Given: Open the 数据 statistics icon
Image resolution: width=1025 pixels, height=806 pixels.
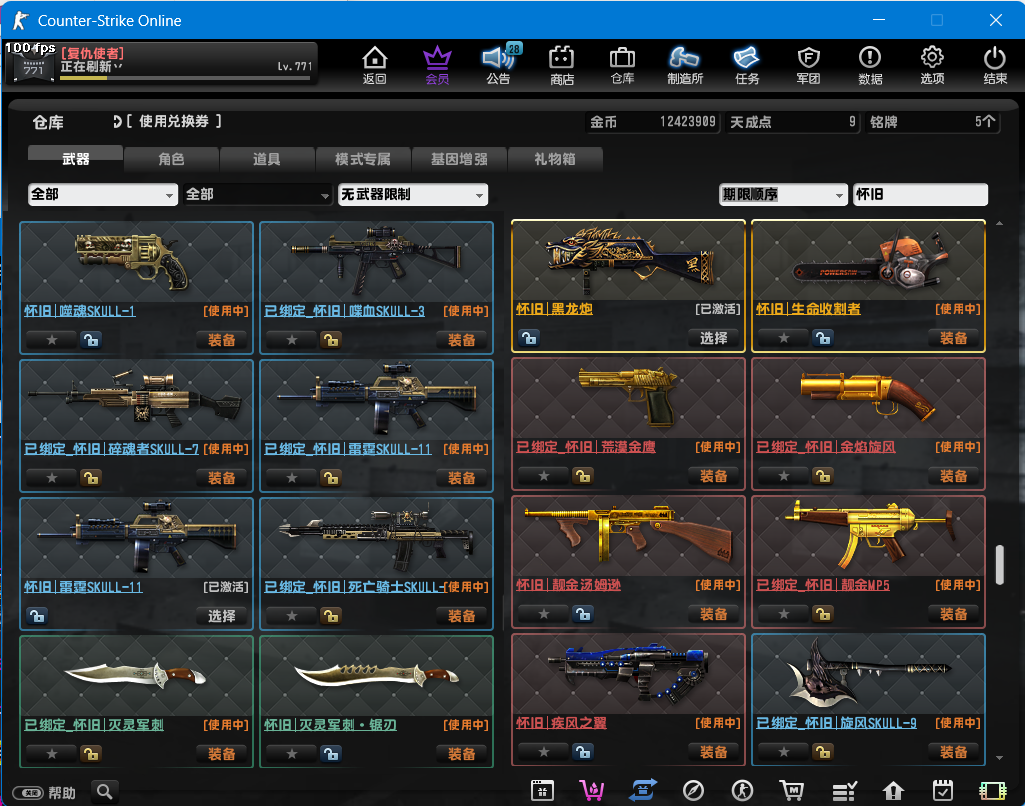Looking at the screenshot, I should pyautogui.click(x=870, y=65).
